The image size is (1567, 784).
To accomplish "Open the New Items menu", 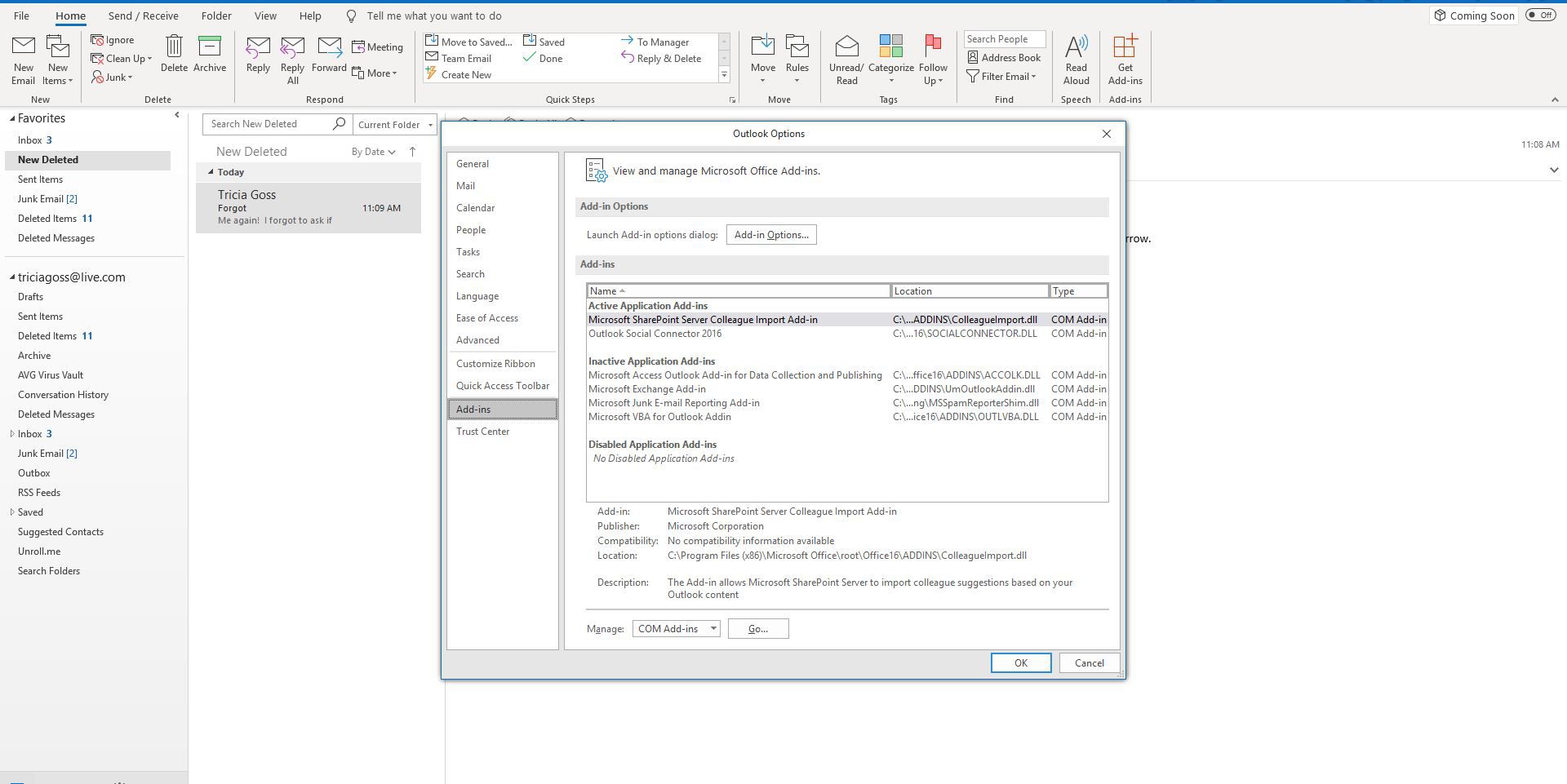I will pyautogui.click(x=58, y=60).
